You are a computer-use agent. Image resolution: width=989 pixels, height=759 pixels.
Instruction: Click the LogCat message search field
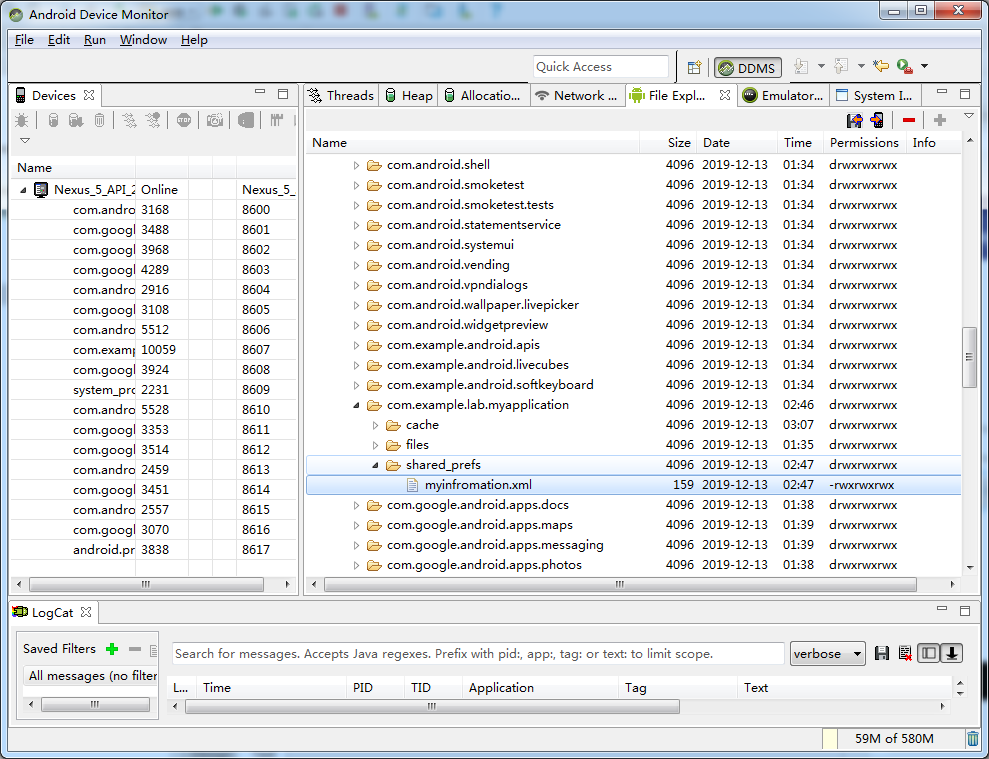point(477,654)
